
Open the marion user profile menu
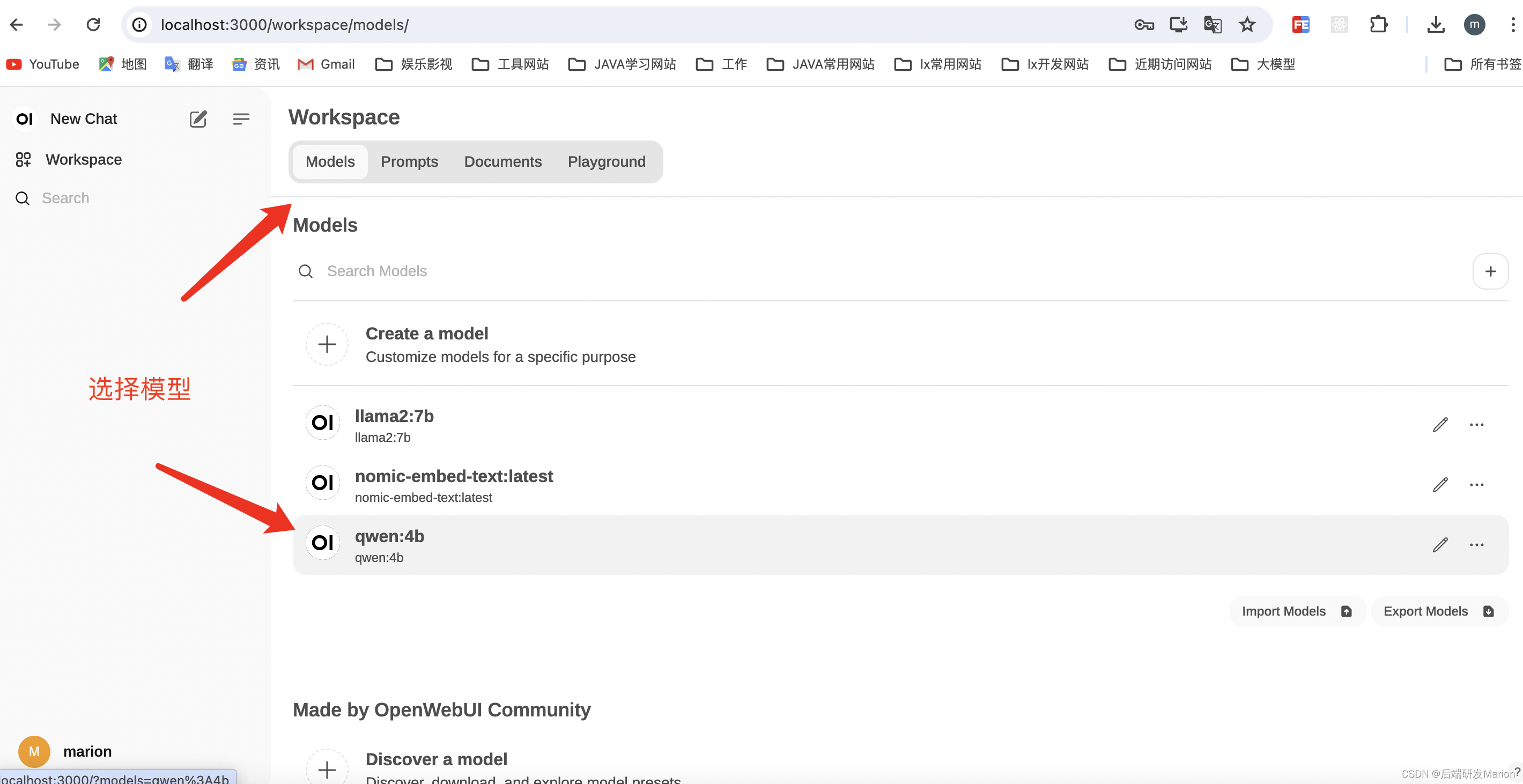tap(87, 751)
